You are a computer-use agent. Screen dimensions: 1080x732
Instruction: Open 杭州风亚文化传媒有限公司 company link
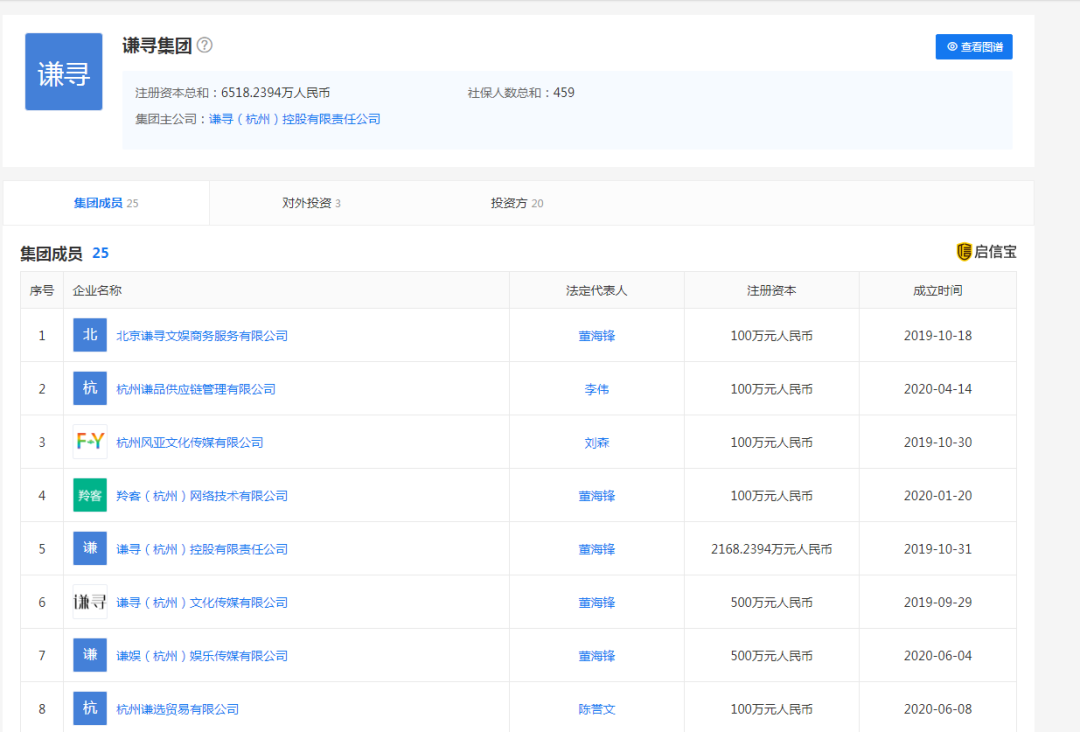pos(189,443)
